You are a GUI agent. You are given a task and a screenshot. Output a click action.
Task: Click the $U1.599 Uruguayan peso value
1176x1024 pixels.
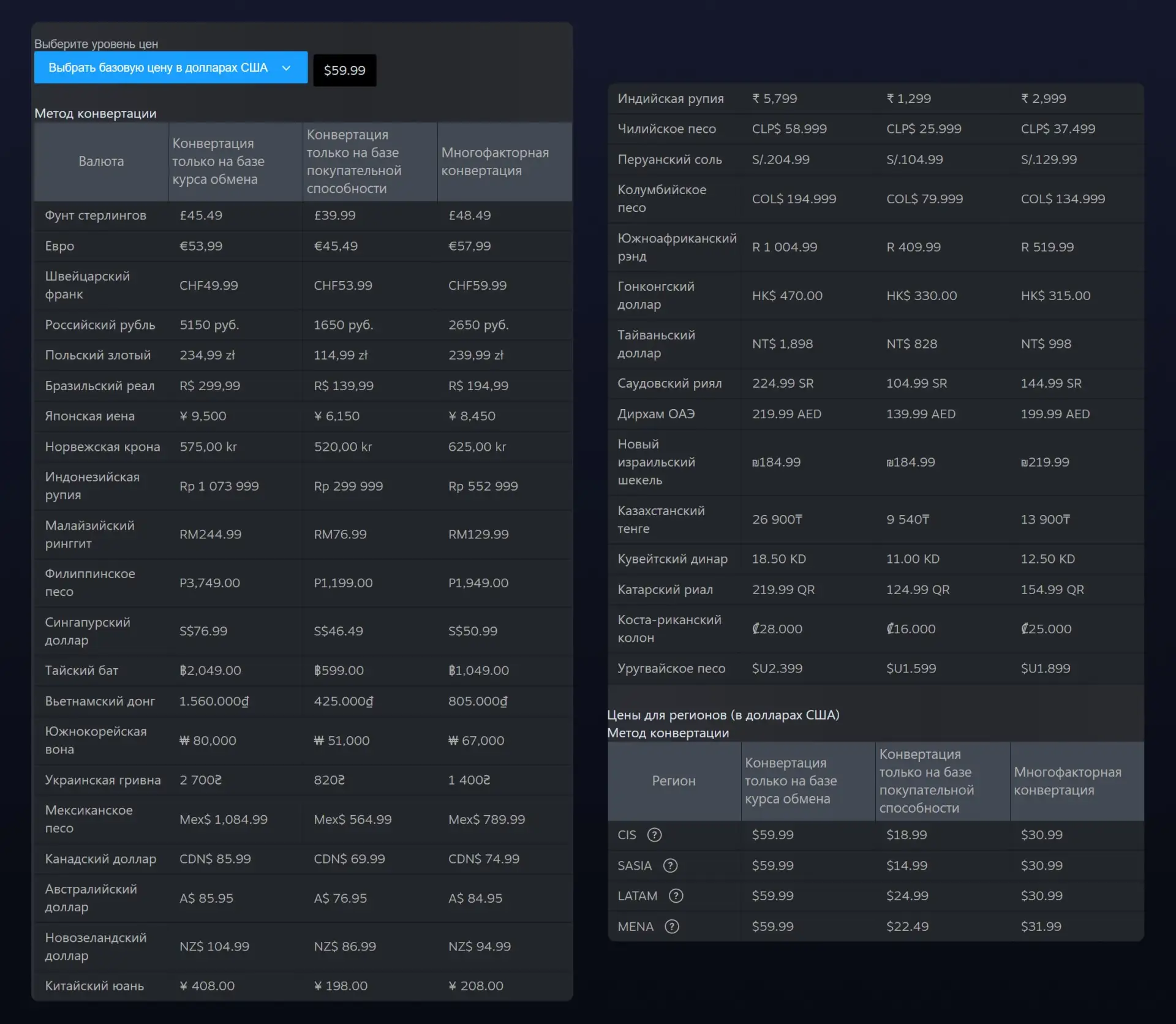click(x=911, y=669)
